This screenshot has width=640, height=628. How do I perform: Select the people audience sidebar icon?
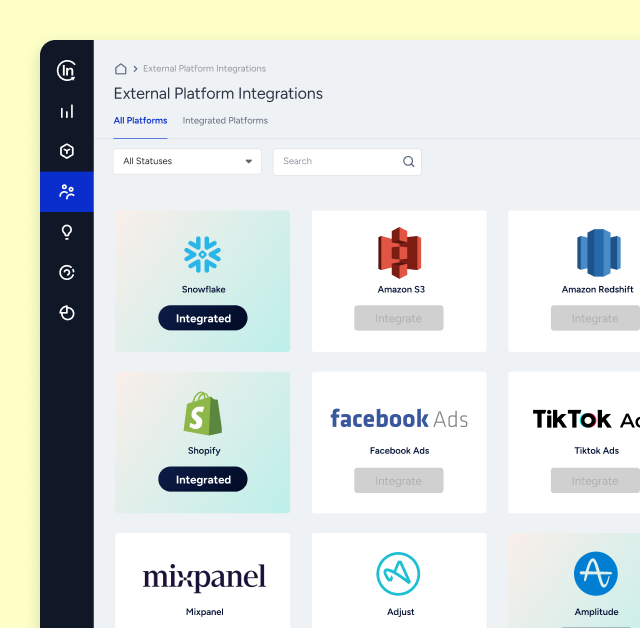point(67,191)
